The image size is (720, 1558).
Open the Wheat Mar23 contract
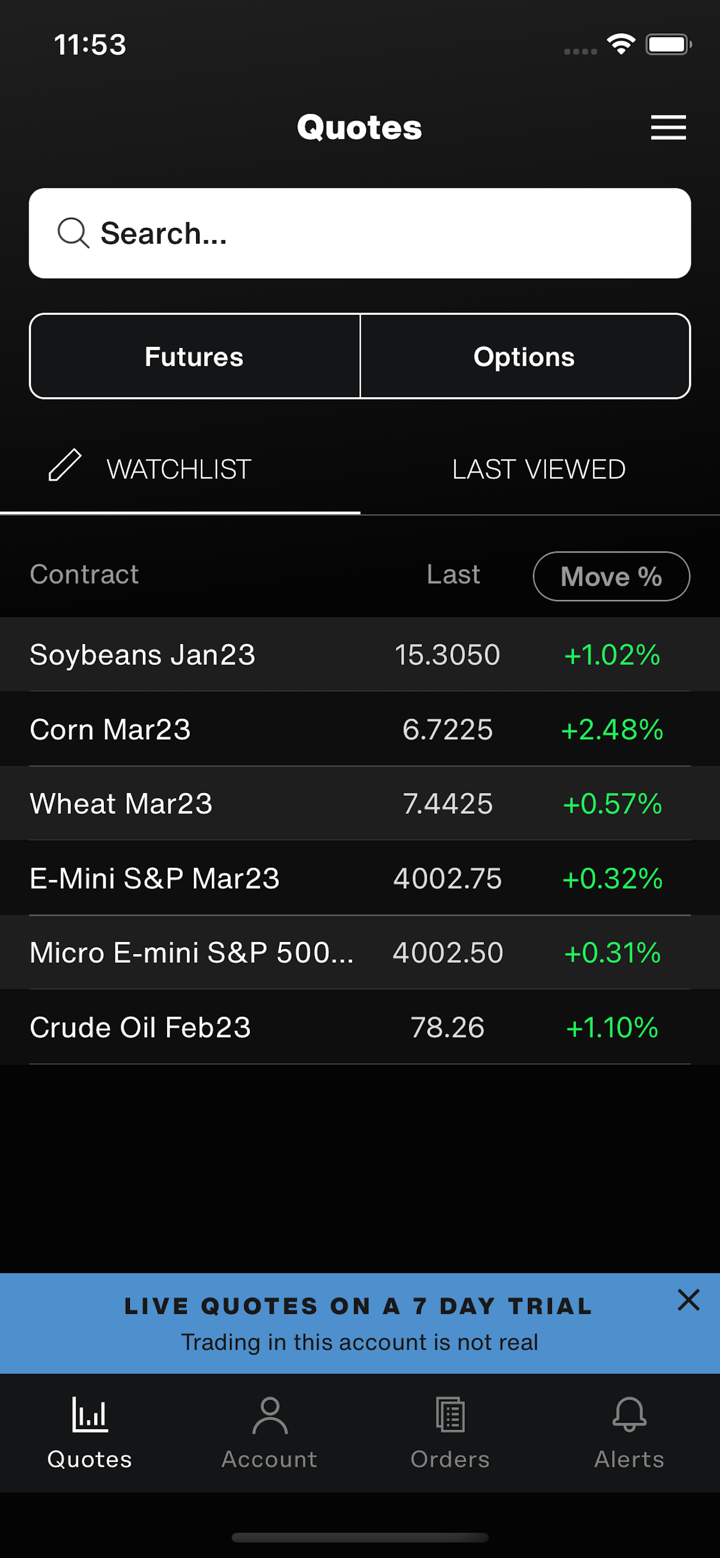point(121,804)
